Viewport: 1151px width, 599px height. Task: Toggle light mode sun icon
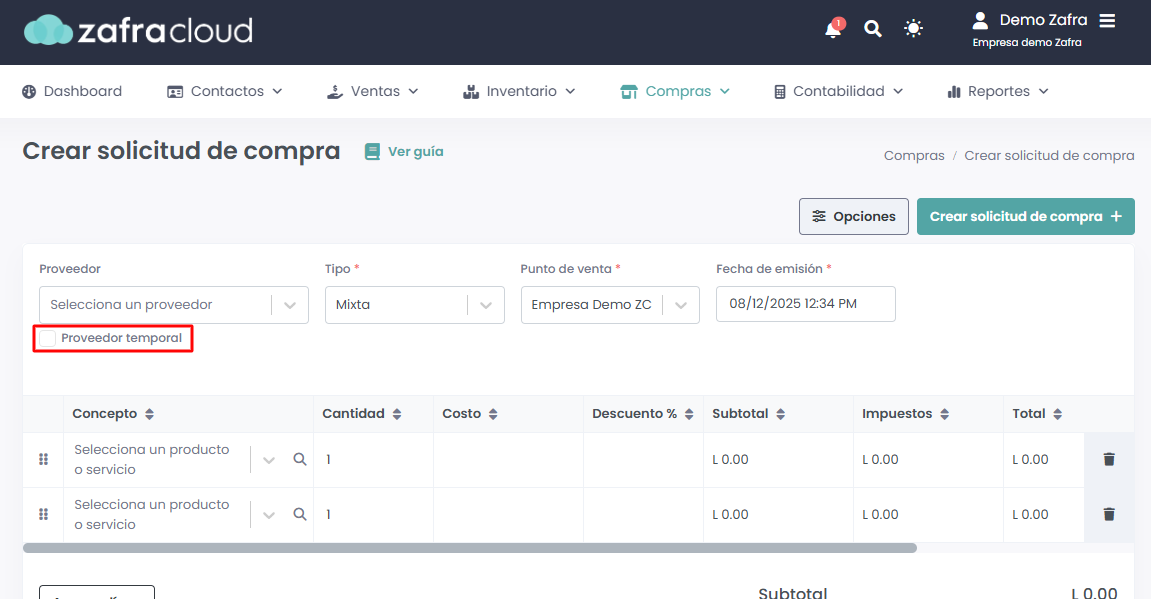[x=913, y=29]
